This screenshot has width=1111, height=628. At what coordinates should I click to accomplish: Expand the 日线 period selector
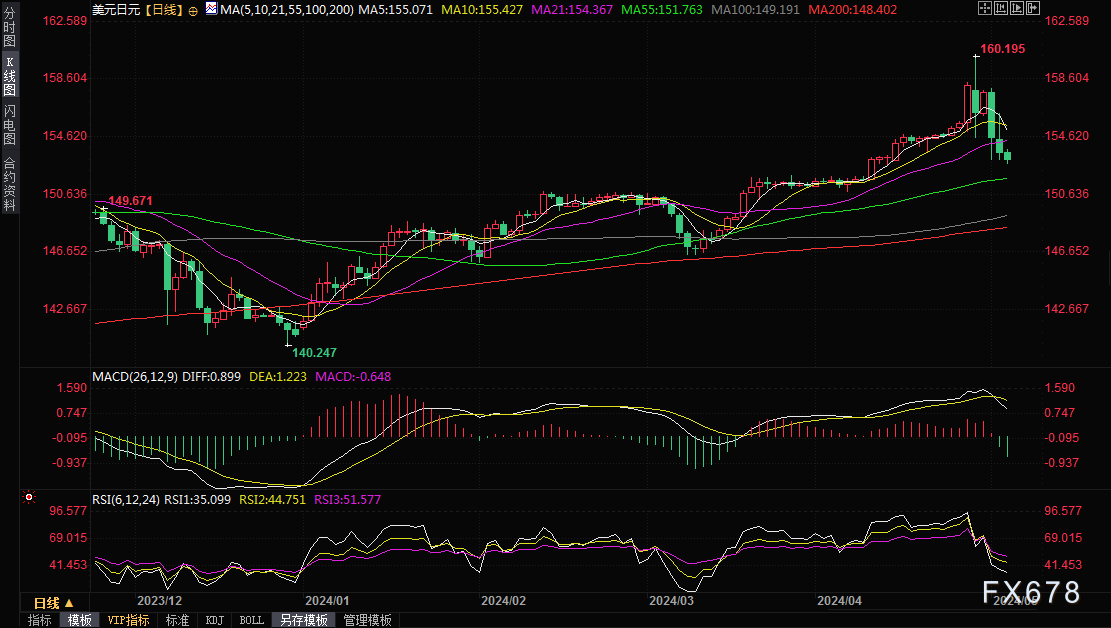tap(54, 603)
